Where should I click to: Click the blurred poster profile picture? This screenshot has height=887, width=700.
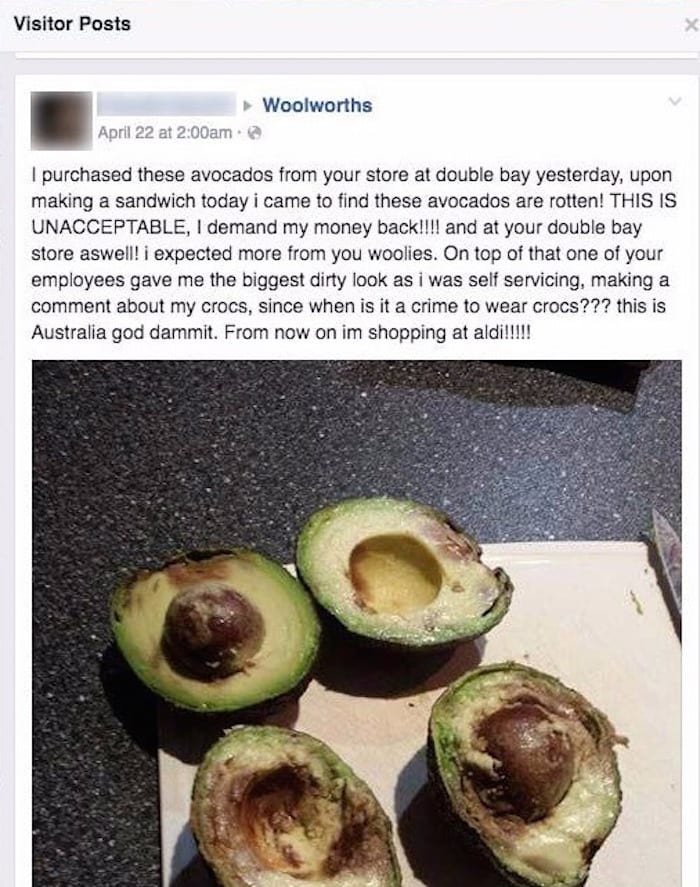click(x=62, y=120)
